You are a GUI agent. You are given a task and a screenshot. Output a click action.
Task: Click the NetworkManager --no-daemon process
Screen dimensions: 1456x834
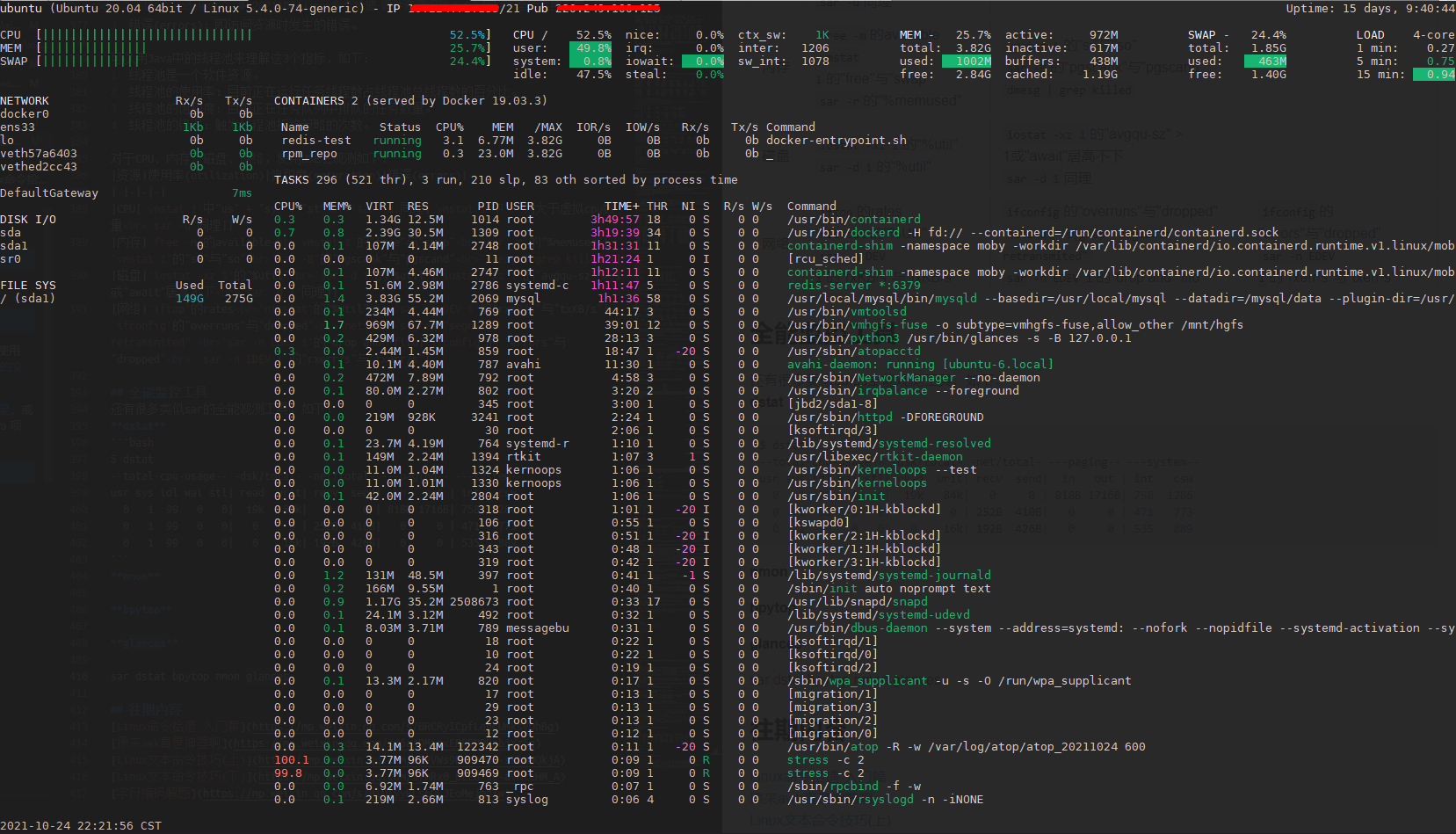914,378
